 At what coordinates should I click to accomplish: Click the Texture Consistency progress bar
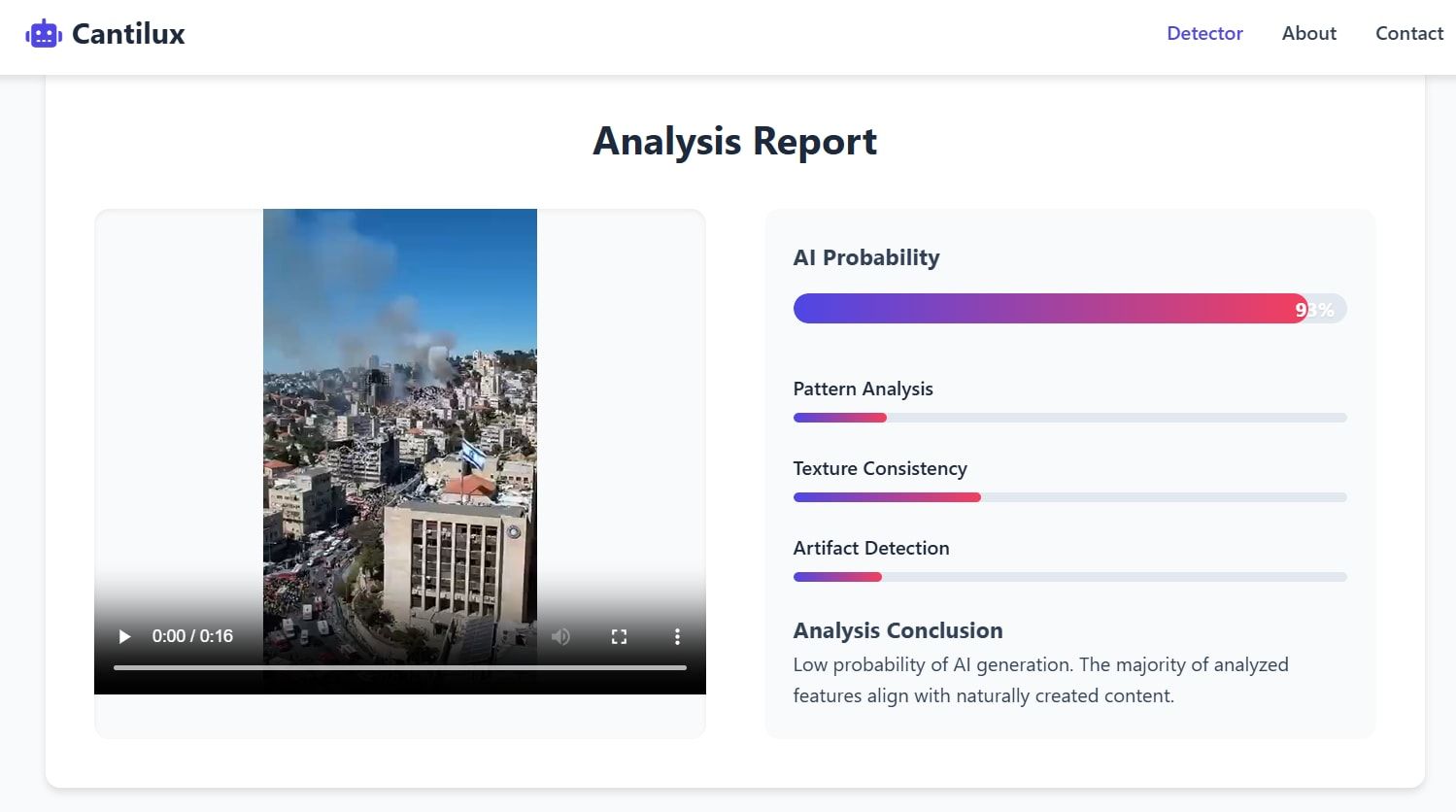[1069, 497]
